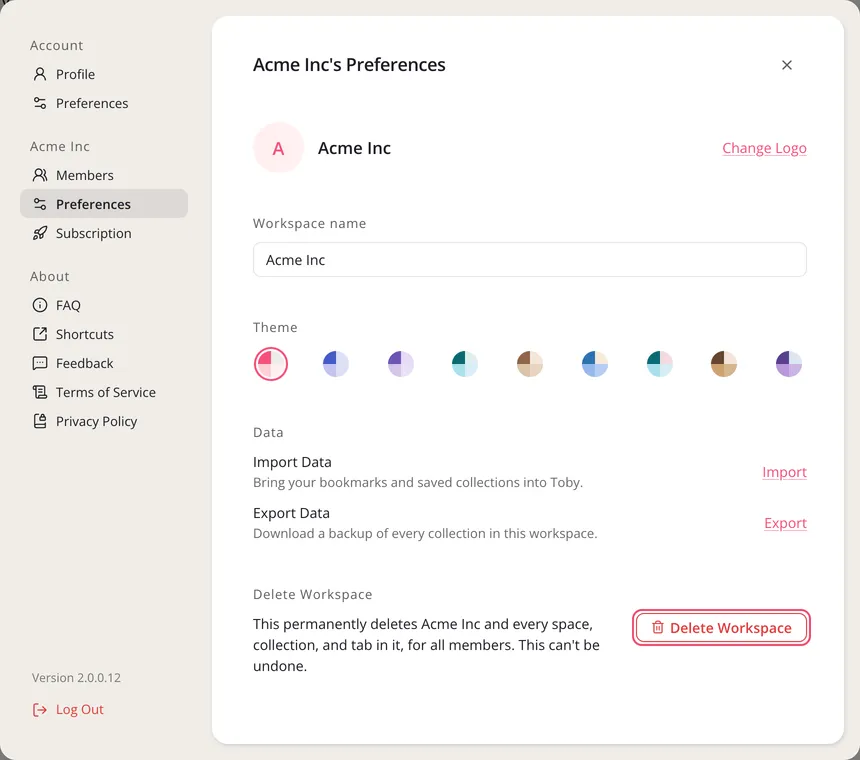Select the teal-pink theme swatch
Image resolution: width=860 pixels, height=760 pixels.
[x=659, y=364]
